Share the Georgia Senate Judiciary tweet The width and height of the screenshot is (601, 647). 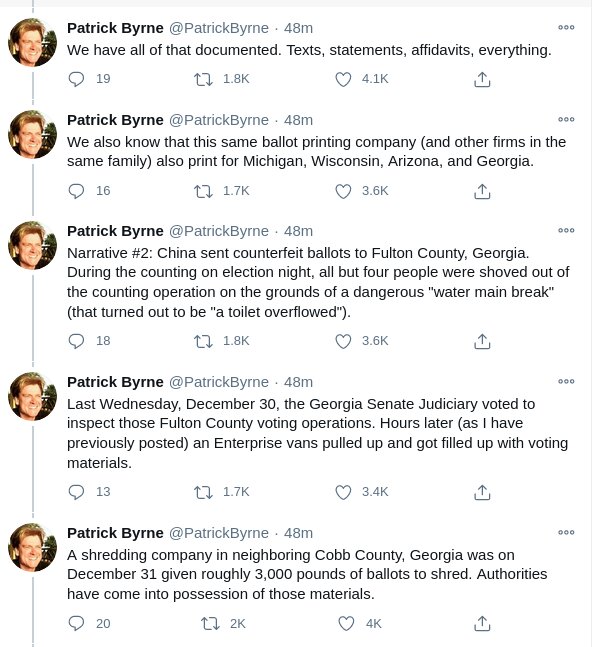(481, 491)
